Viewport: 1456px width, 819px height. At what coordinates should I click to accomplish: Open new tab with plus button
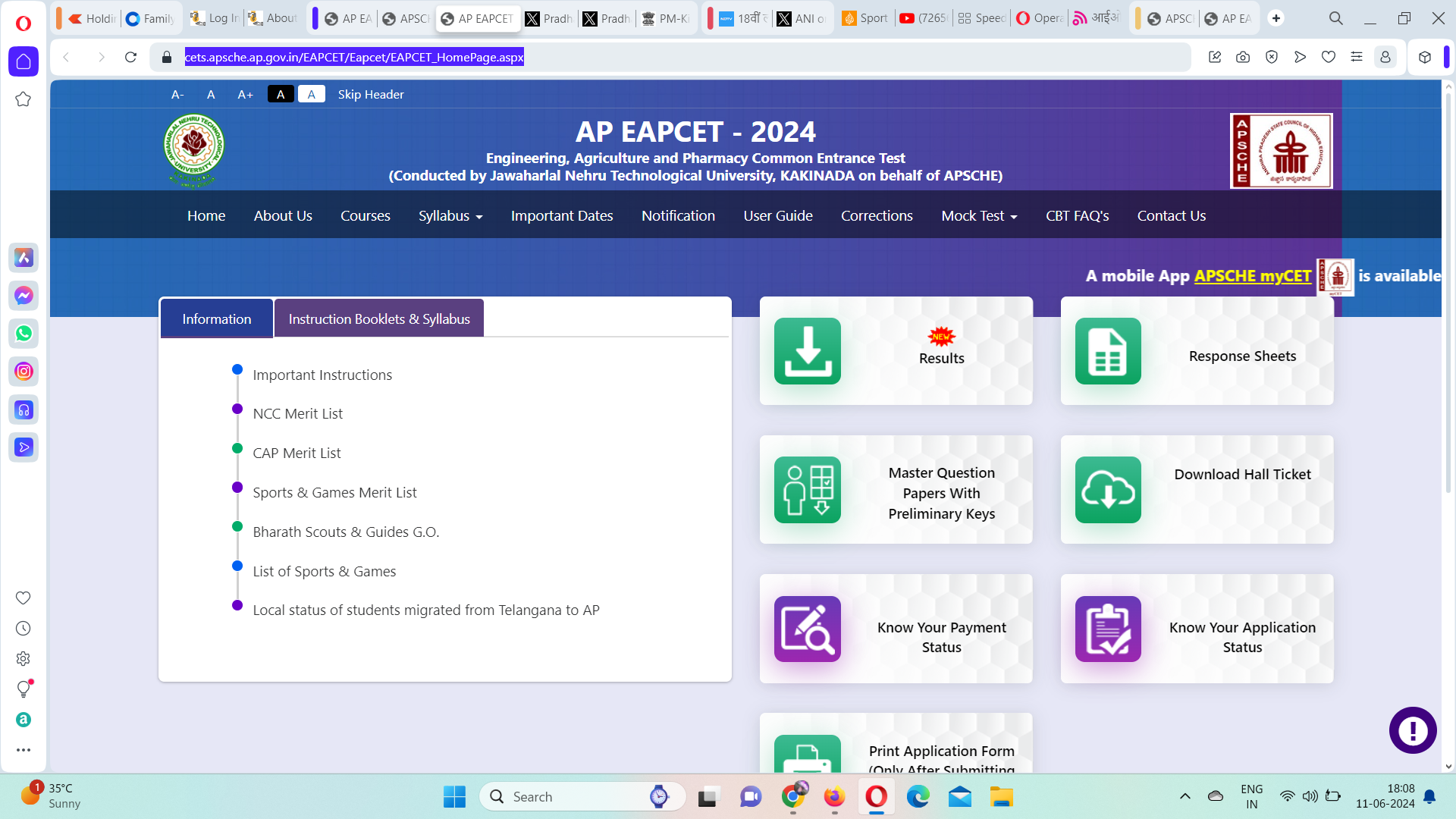(1276, 18)
